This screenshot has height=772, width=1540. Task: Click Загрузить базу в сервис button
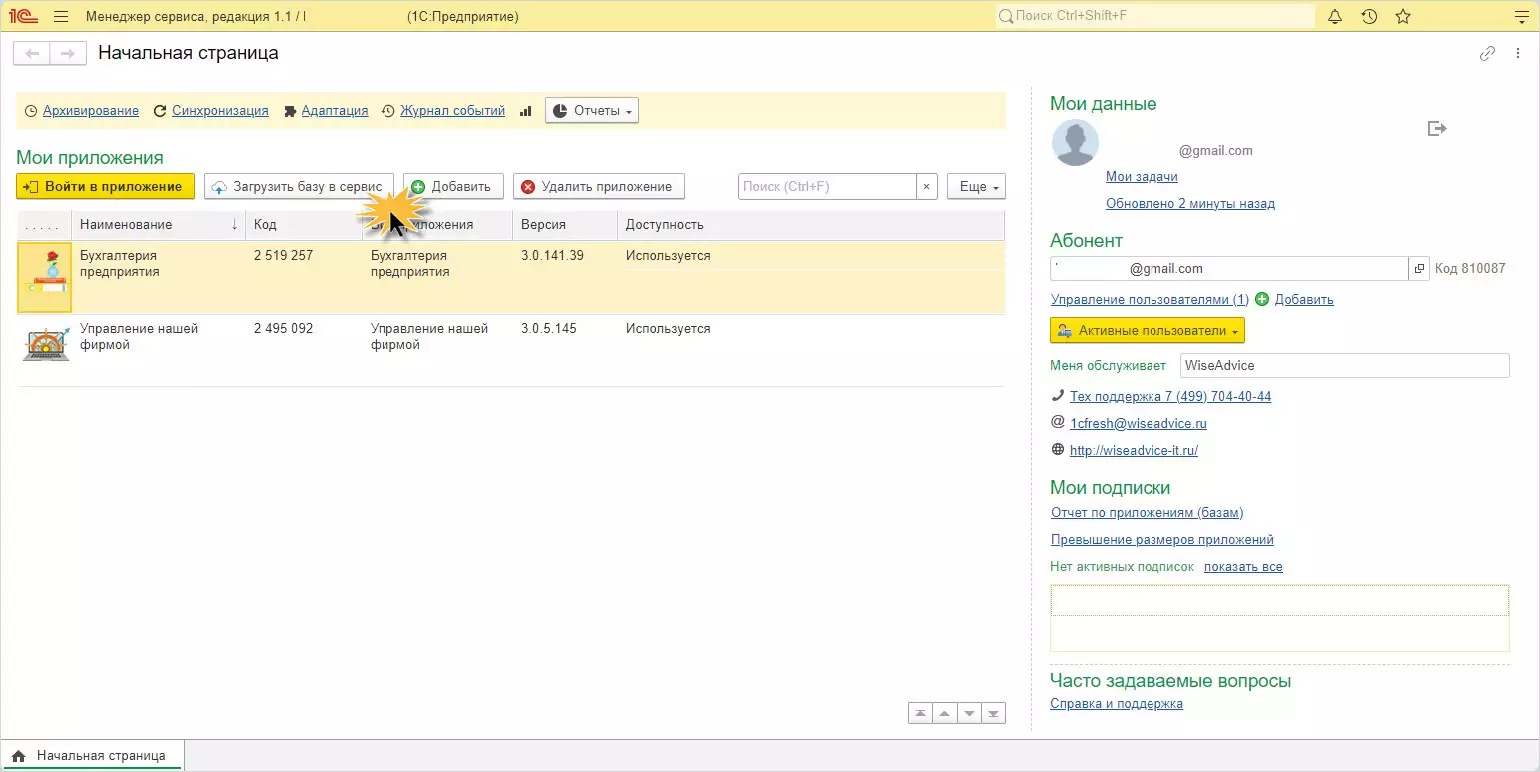coord(299,187)
